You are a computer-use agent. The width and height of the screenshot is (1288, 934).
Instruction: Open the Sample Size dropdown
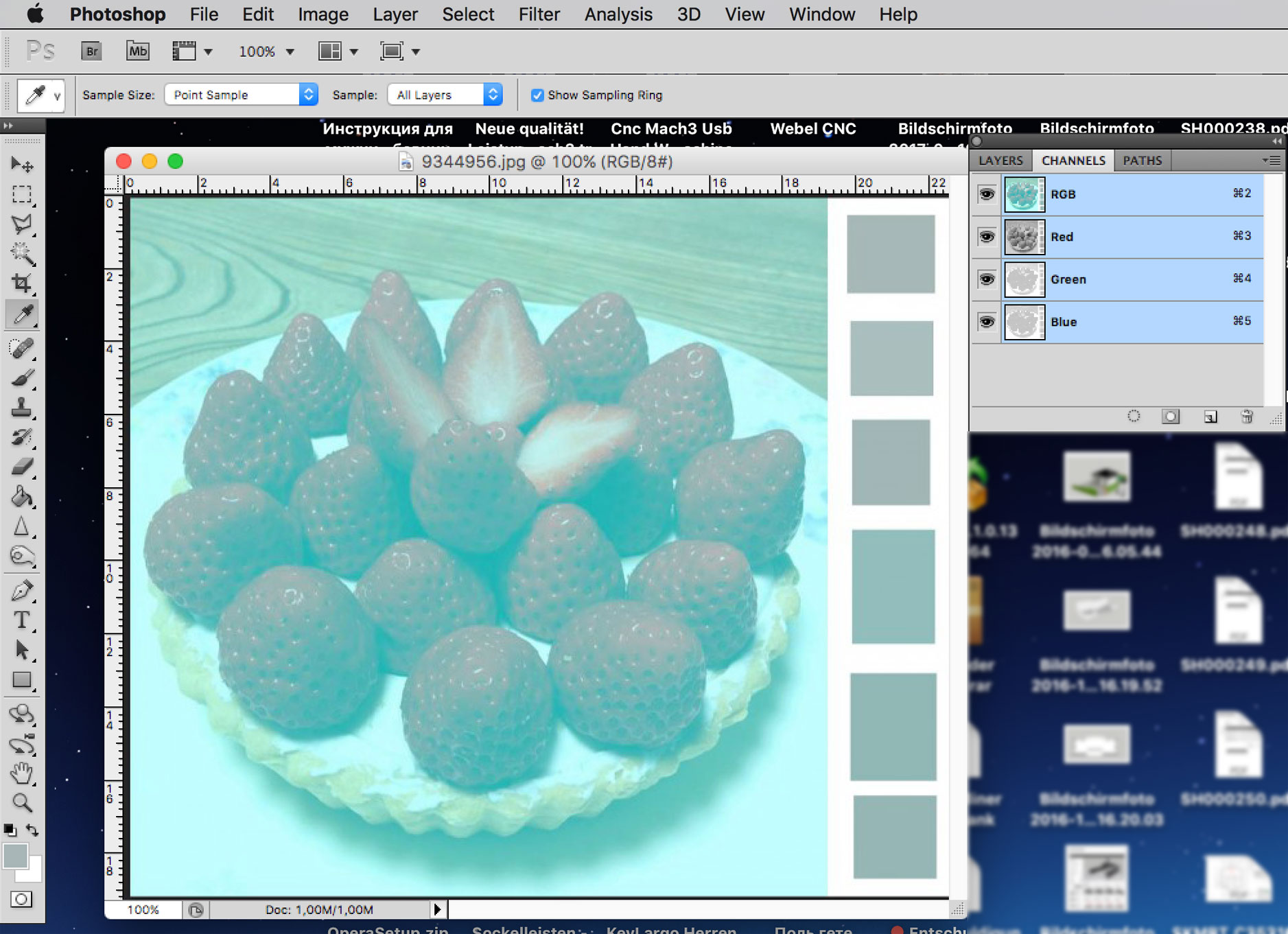coord(241,95)
